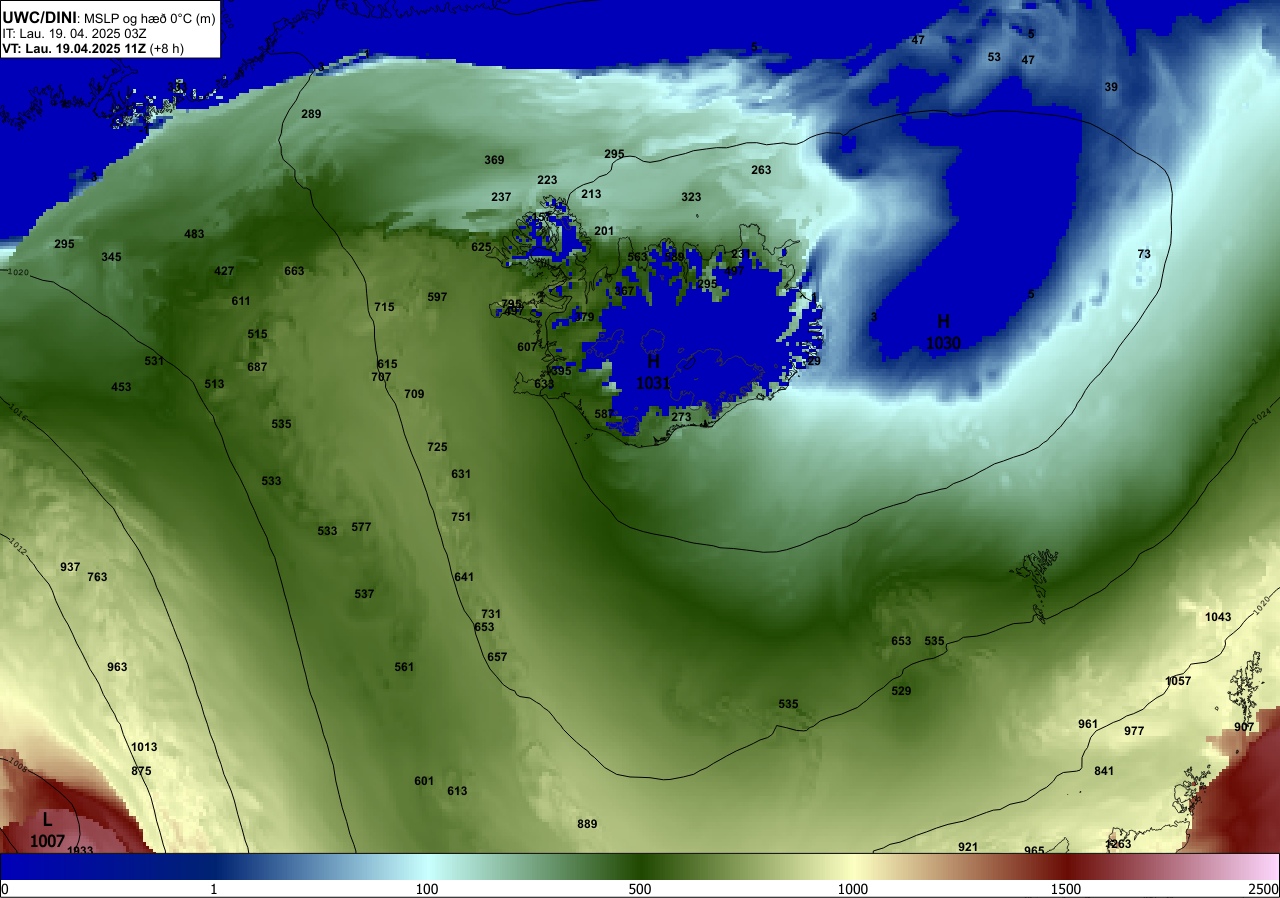
Task: Click the 2500 tick on the color scale
Action: tap(1264, 889)
